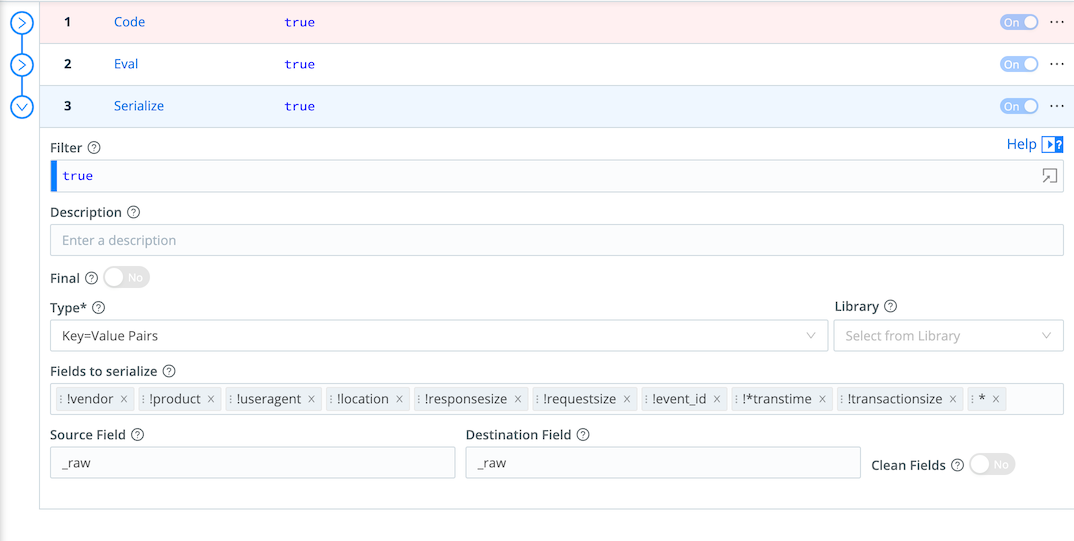Click the Filter help question icon
This screenshot has width=1074, height=541.
(x=95, y=147)
